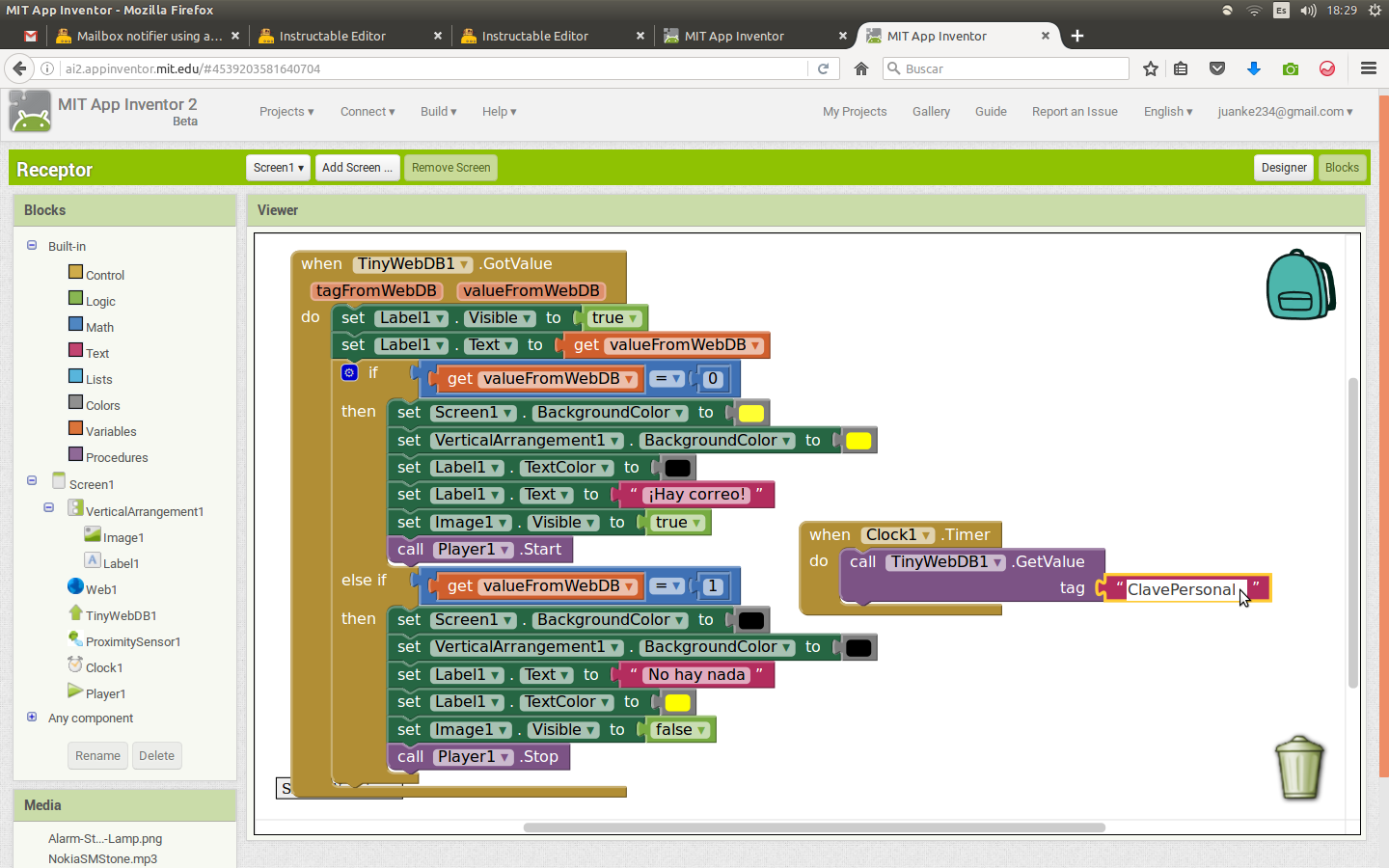Open the backpack icon in the viewer
The height and width of the screenshot is (868, 1389).
point(1299,285)
